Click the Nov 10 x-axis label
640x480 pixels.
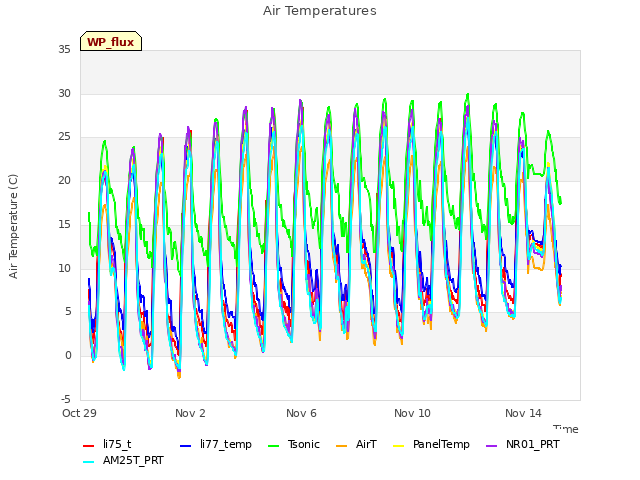point(412,413)
